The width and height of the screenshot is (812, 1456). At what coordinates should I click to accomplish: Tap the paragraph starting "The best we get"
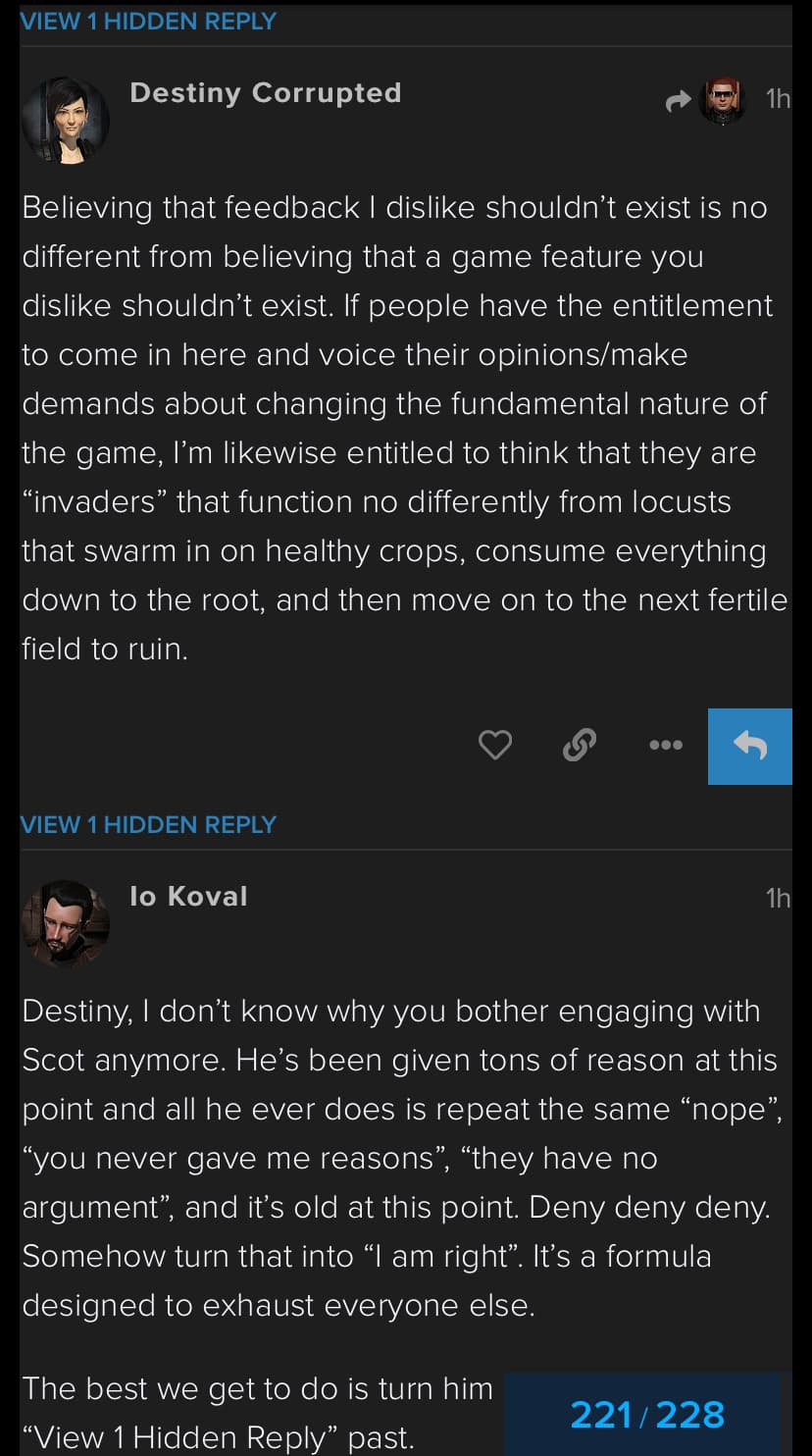[257, 1413]
